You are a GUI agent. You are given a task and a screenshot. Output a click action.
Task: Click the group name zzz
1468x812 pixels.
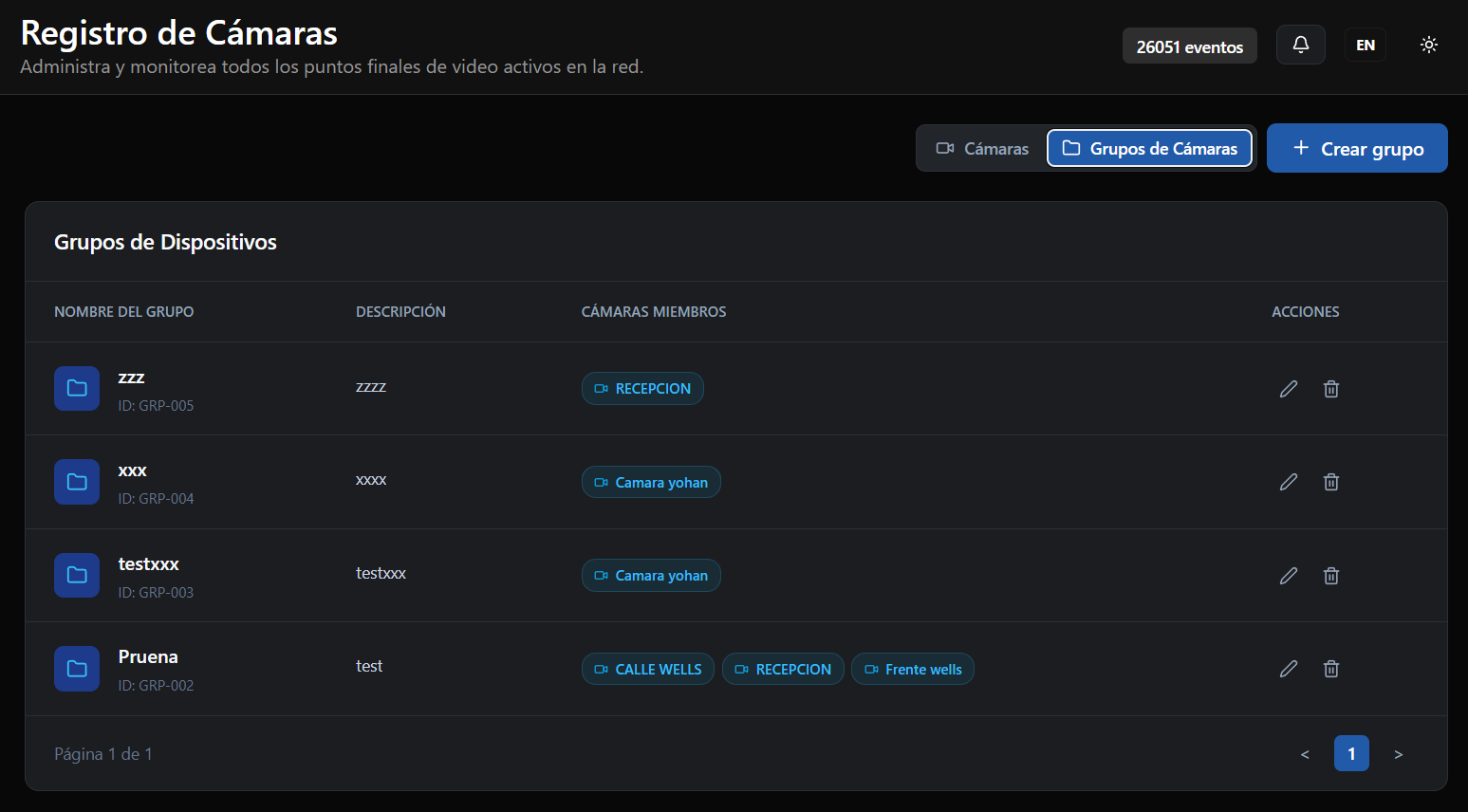131,378
